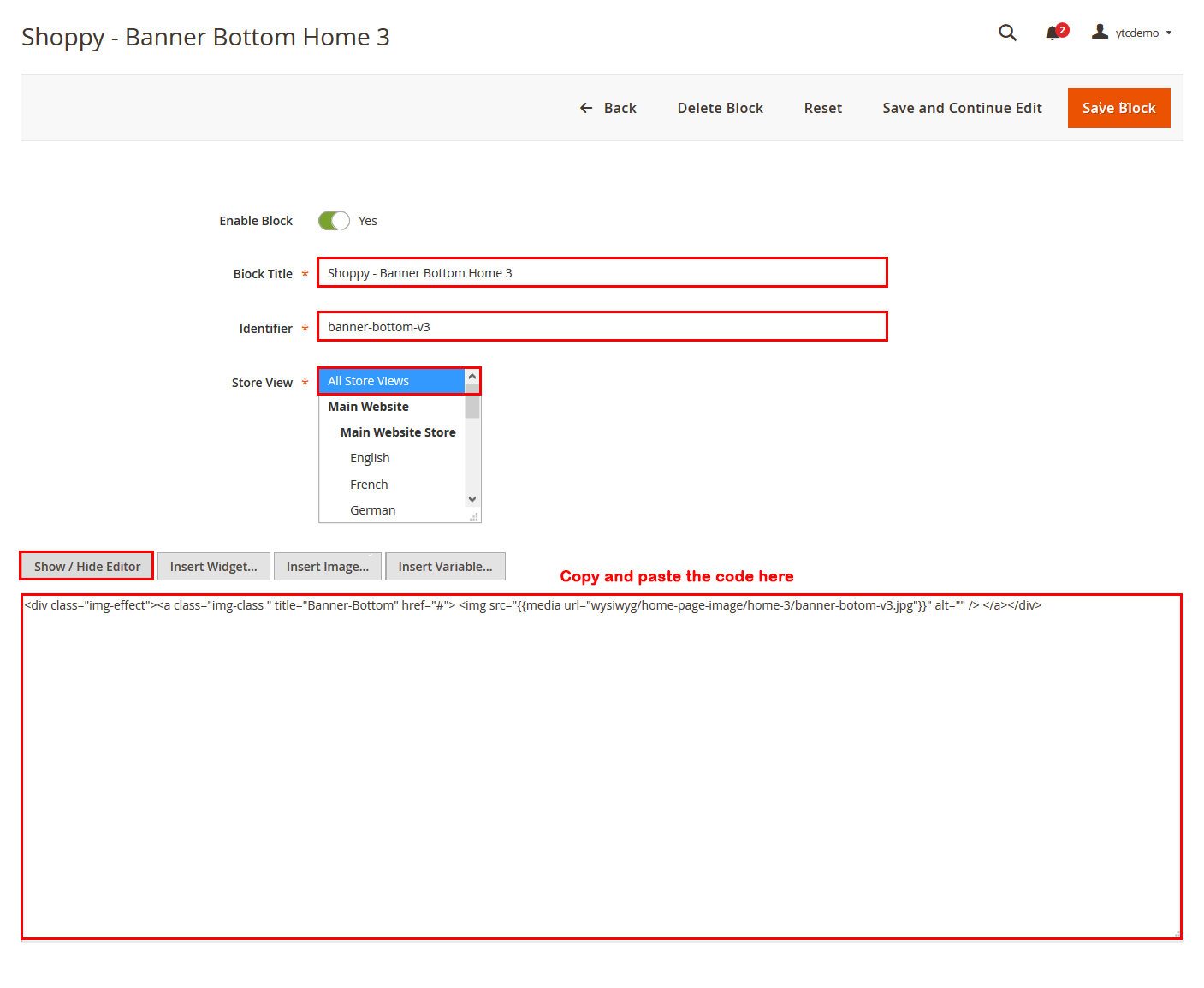The image size is (1204, 988).
Task: Open Insert Image dialog
Action: click(328, 567)
